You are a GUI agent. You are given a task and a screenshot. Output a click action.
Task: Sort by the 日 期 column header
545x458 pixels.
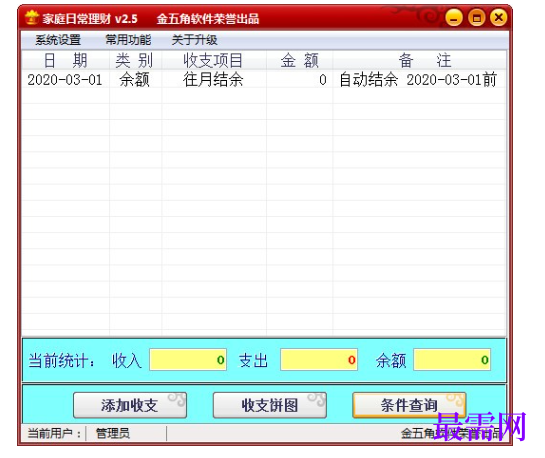coord(66,60)
